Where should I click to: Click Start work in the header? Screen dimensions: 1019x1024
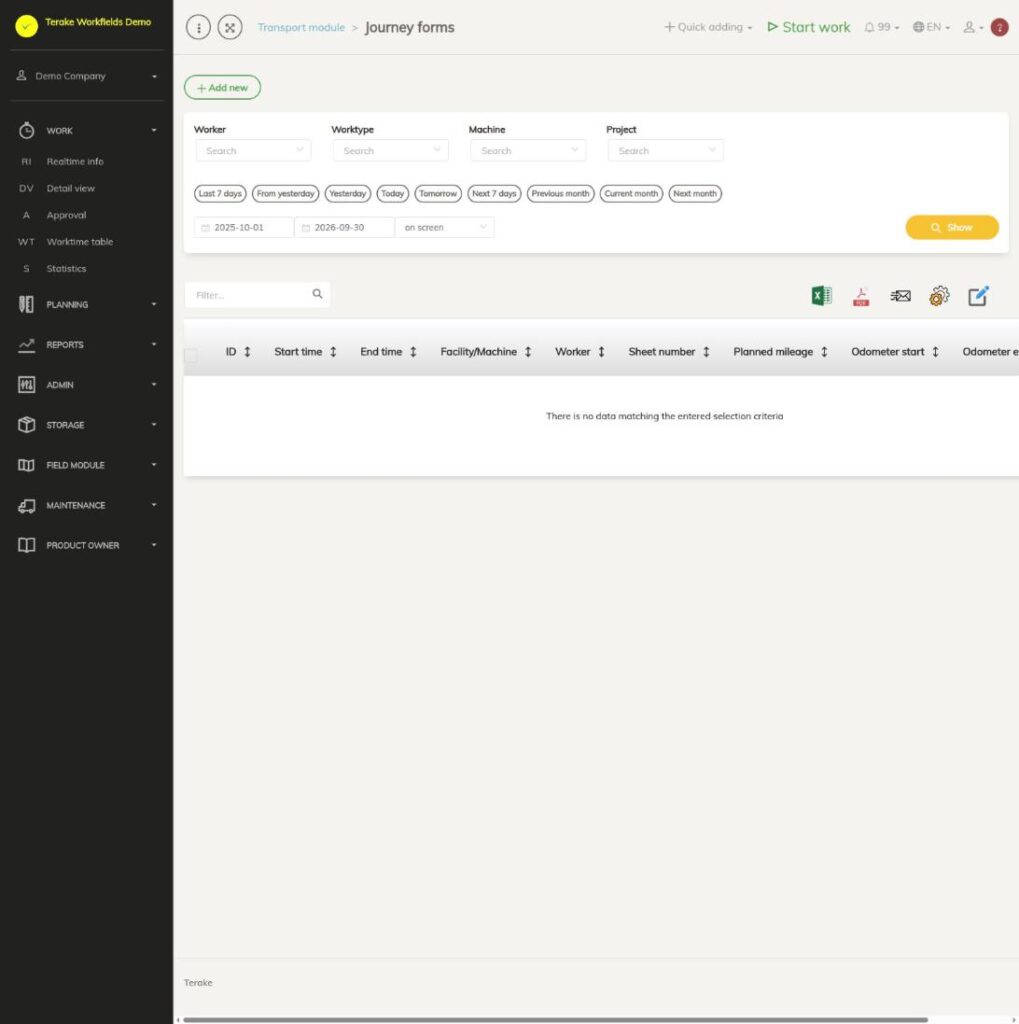coord(809,27)
